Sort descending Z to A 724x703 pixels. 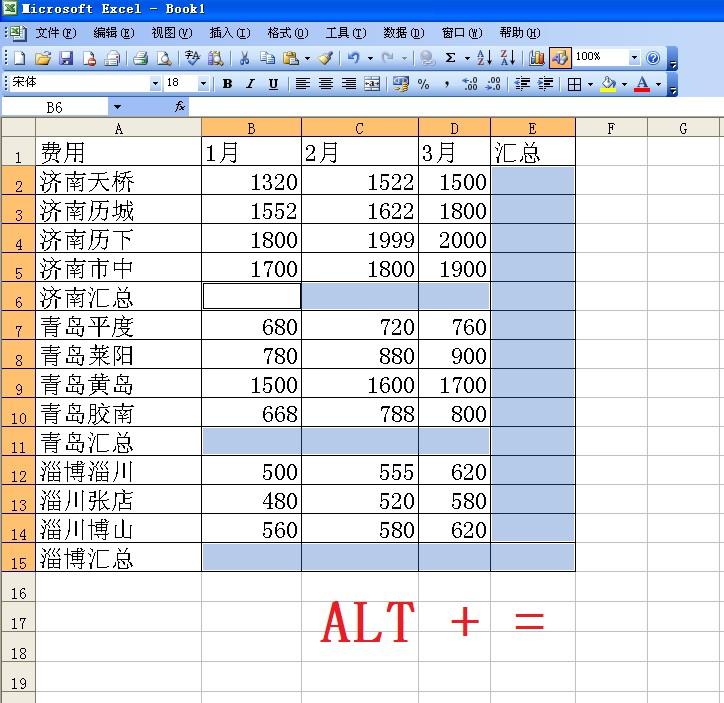[508, 58]
